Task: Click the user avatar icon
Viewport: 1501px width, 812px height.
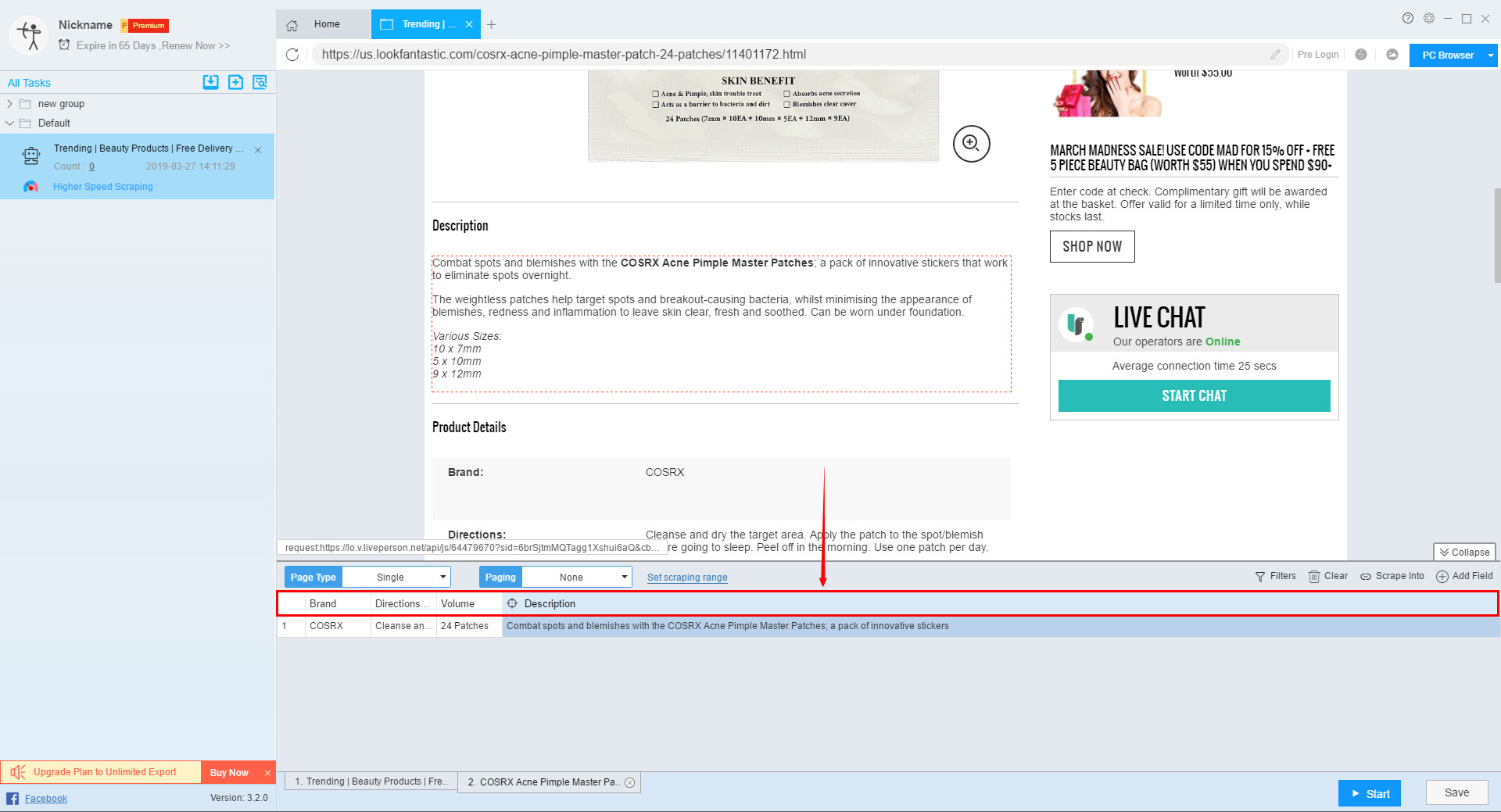Action: click(x=29, y=35)
